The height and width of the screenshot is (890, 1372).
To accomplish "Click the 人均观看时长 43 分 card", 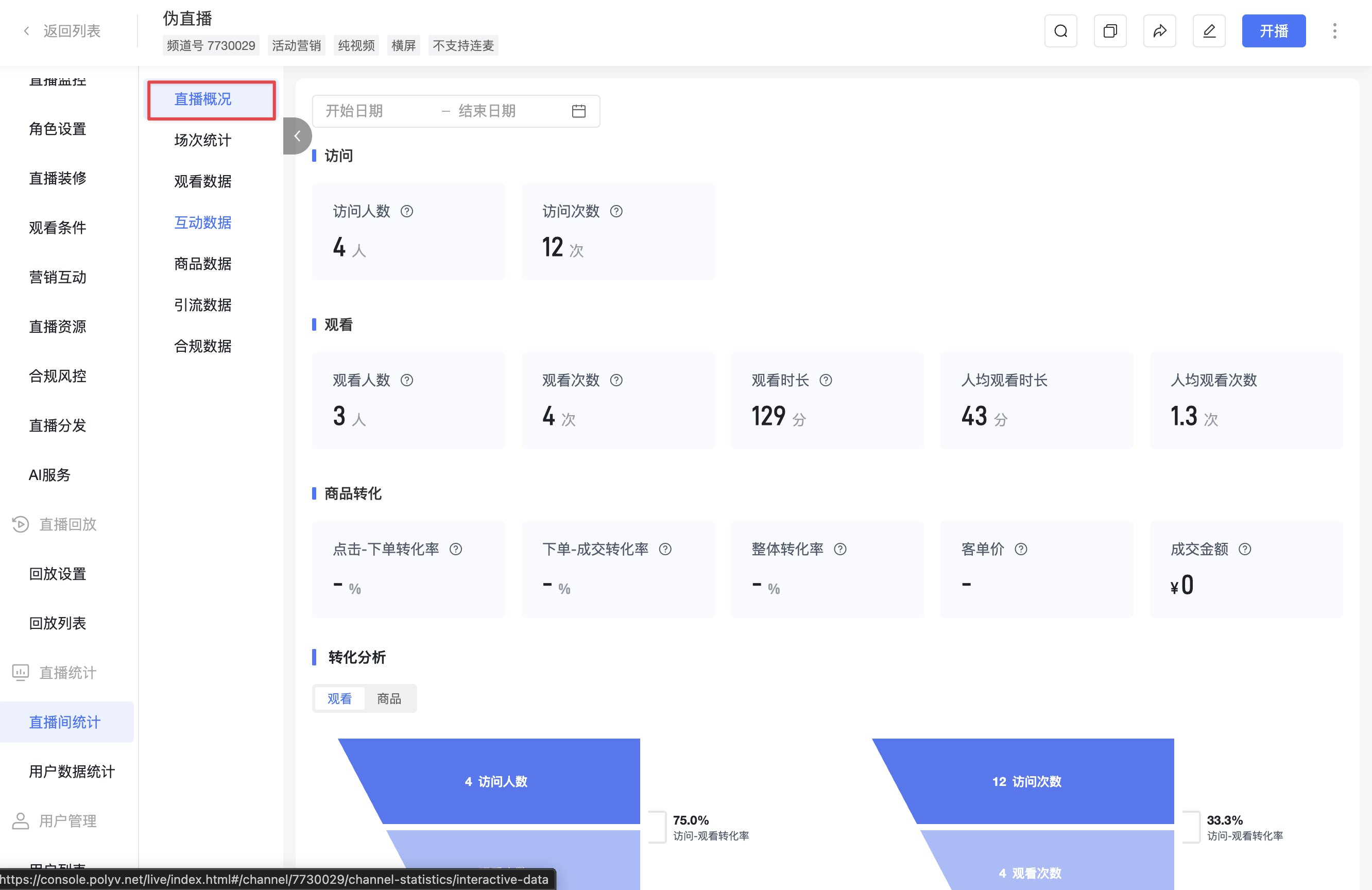I will click(x=1037, y=401).
